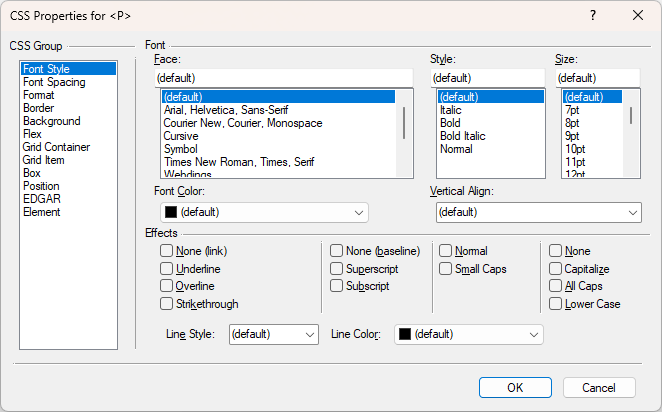Click the black Font Color swatch
Screen dimensions: 662x412
coord(171,212)
